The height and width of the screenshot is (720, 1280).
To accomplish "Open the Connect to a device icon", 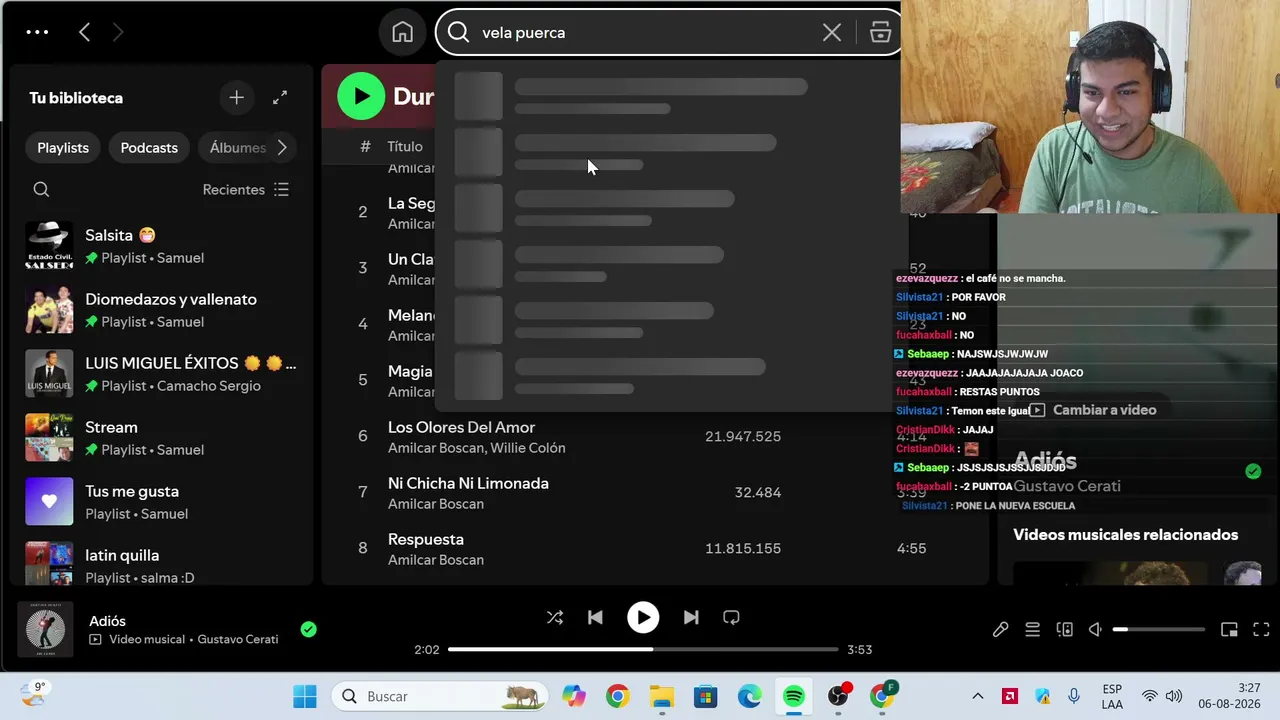I will (x=1064, y=629).
